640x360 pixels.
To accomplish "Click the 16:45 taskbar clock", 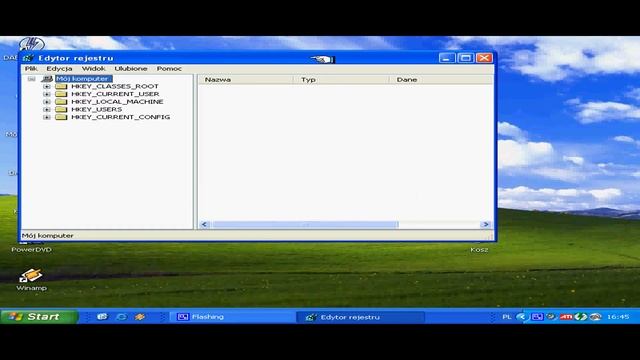I will [x=618, y=317].
